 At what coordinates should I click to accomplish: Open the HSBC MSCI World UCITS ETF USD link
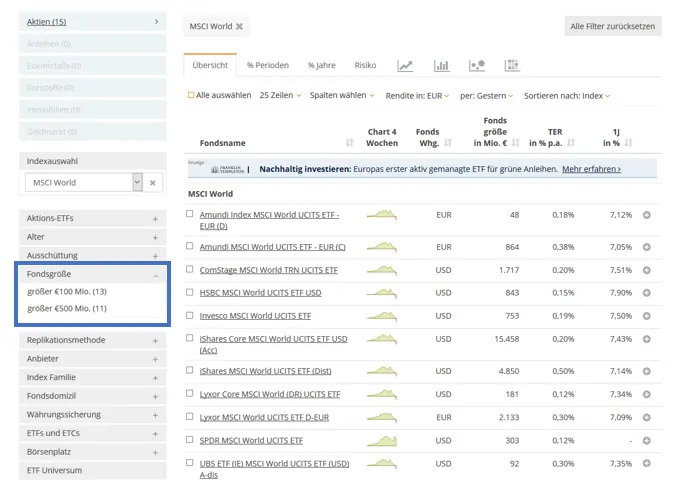260,293
